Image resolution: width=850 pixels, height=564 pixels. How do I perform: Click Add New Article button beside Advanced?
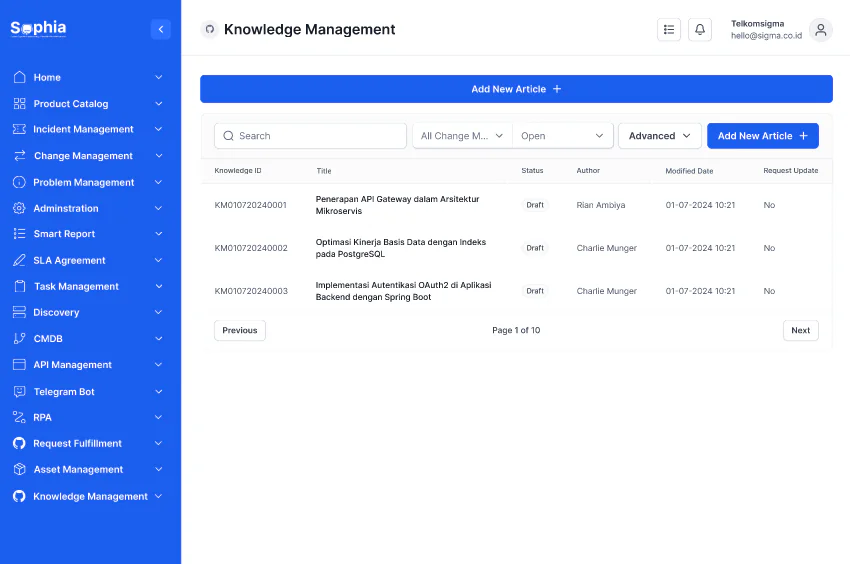click(763, 136)
